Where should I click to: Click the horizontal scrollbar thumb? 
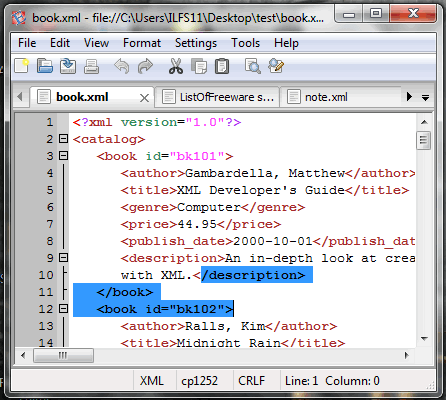tap(63, 356)
